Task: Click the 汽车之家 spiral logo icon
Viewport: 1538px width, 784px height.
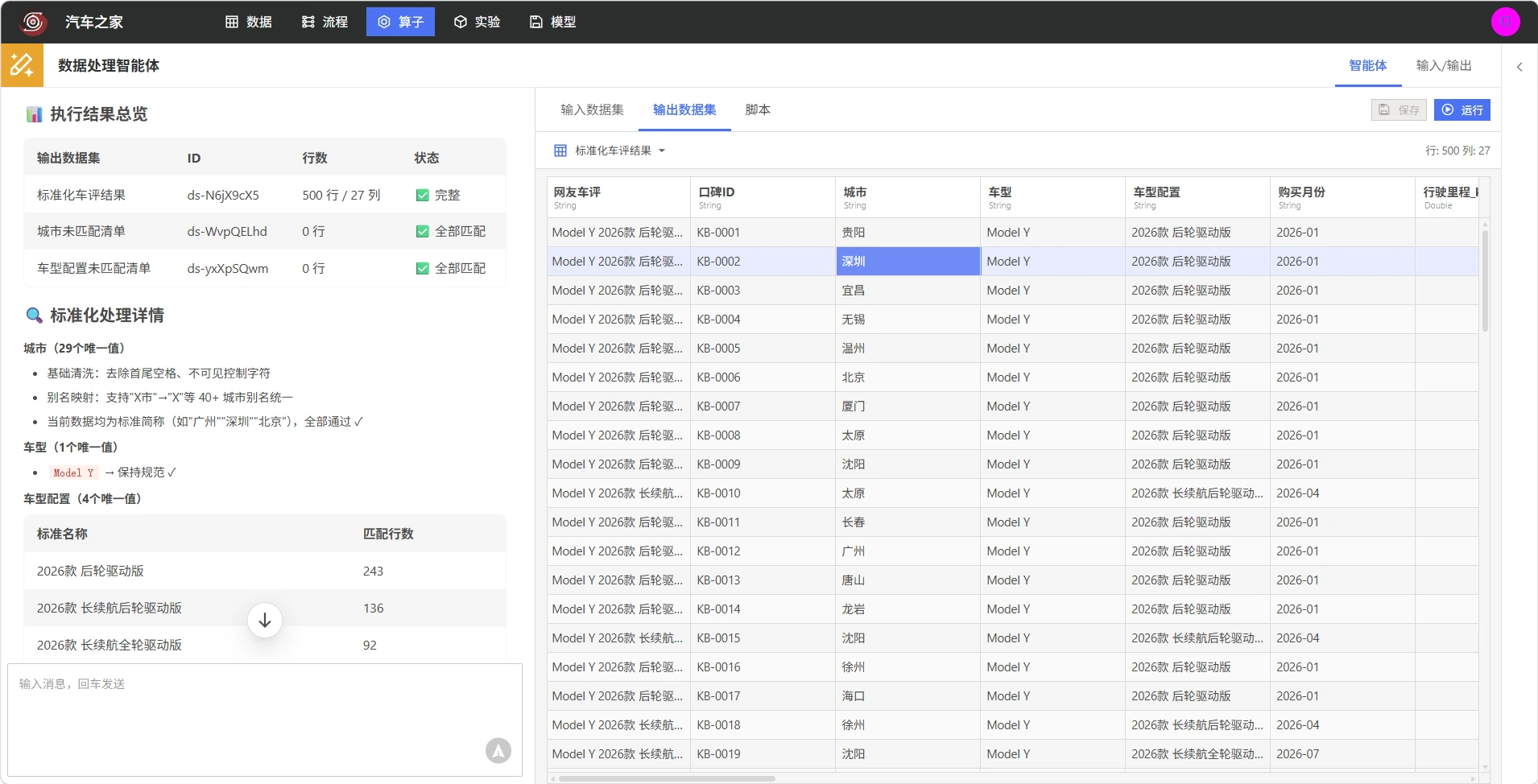Action: pos(33,22)
